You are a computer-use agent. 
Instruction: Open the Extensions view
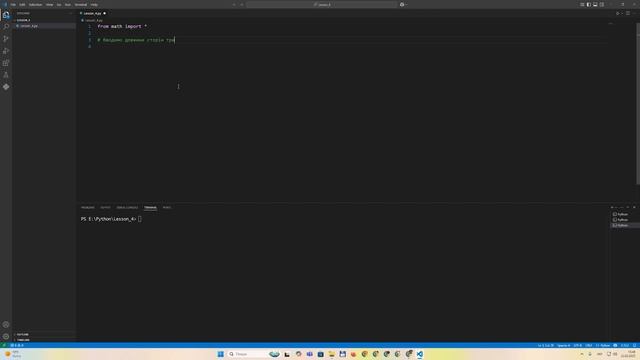point(6,63)
